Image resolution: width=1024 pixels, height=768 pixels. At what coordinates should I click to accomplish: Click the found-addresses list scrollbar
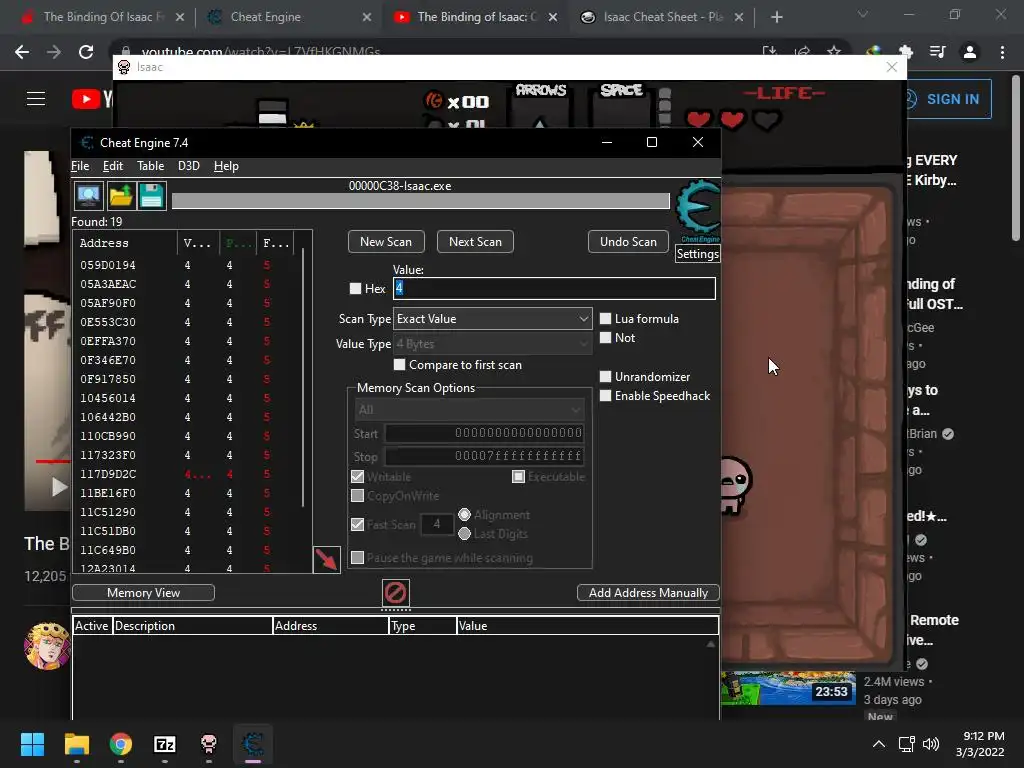tap(303, 379)
